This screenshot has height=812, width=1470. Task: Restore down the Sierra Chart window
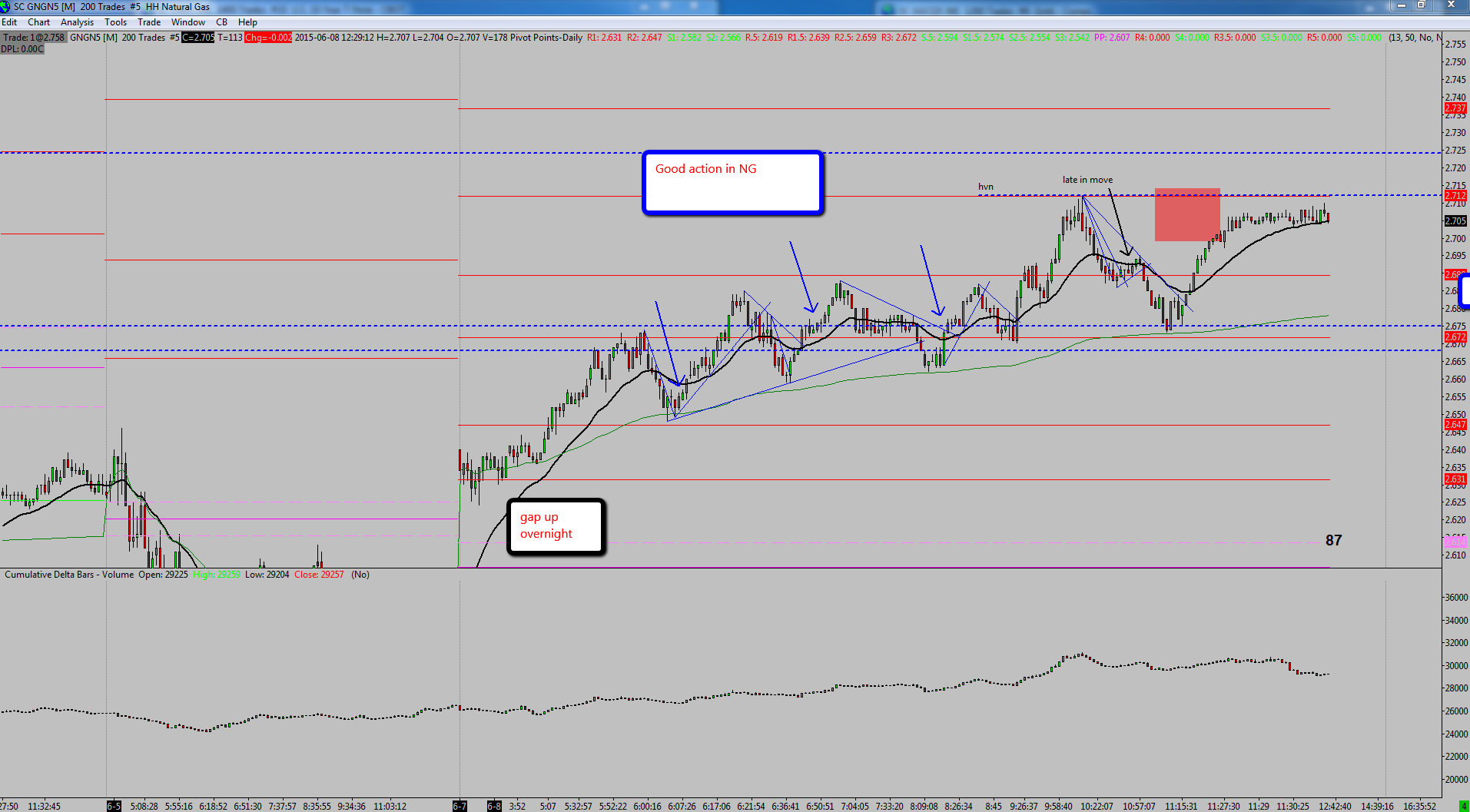pos(1422,5)
